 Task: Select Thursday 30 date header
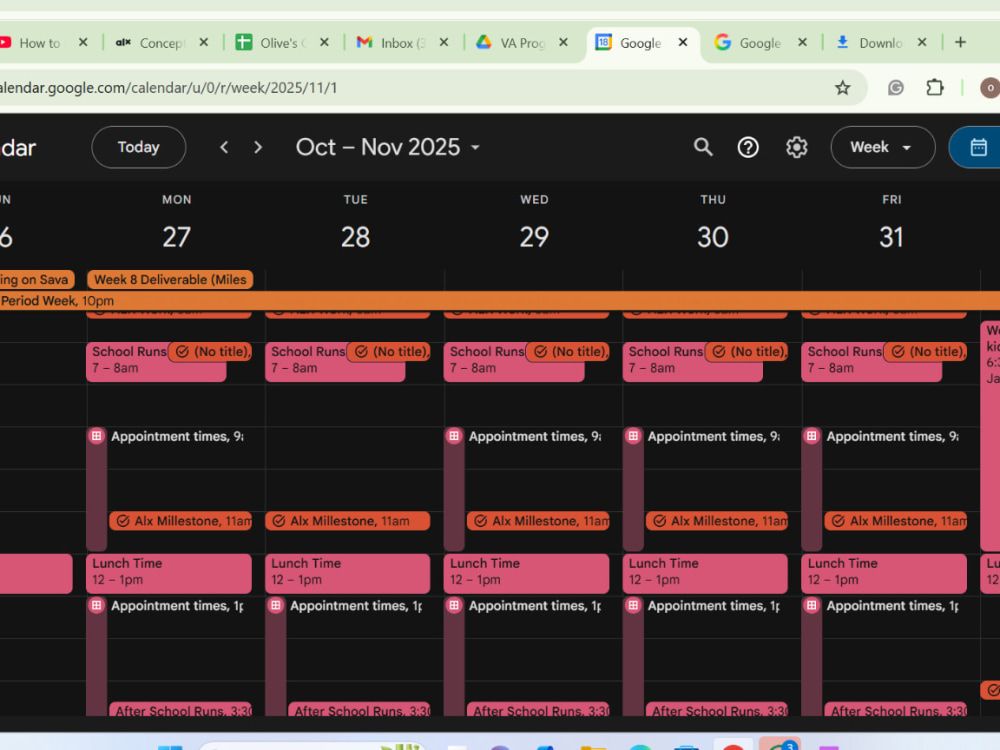click(x=712, y=237)
